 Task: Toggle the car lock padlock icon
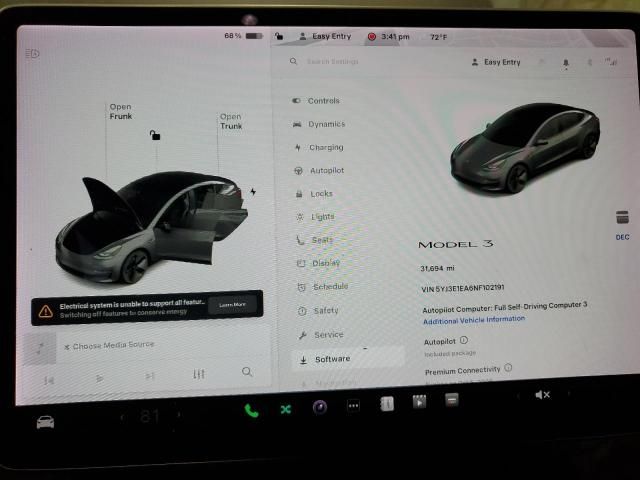[x=154, y=135]
